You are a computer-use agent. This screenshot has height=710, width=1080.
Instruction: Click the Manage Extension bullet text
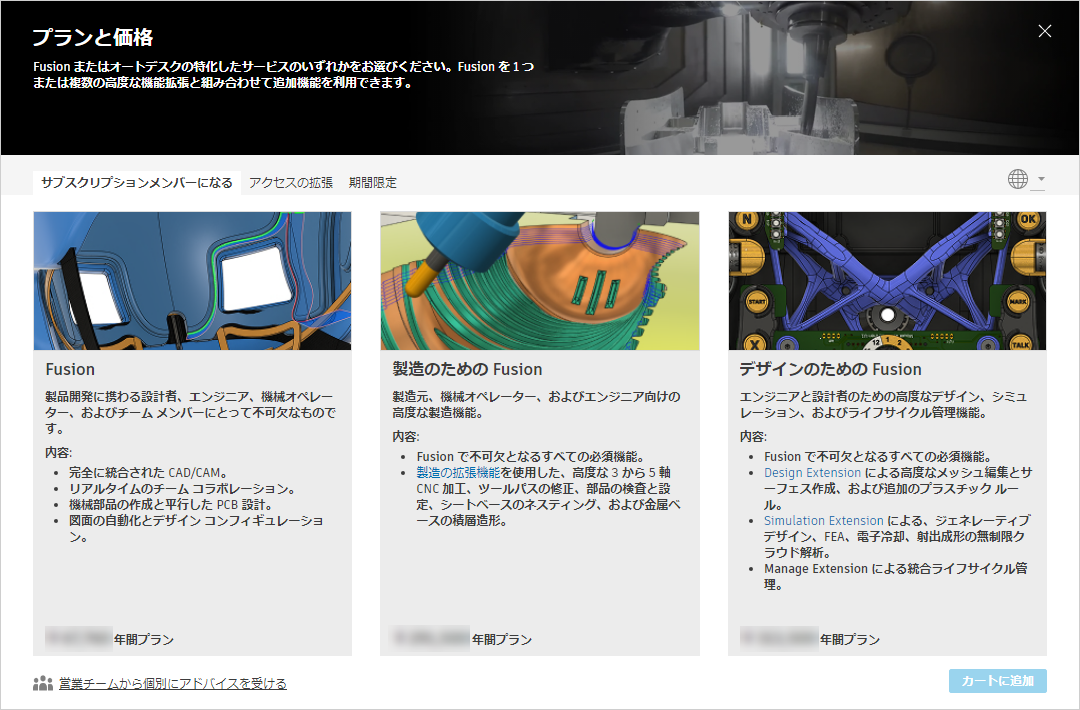coord(895,576)
